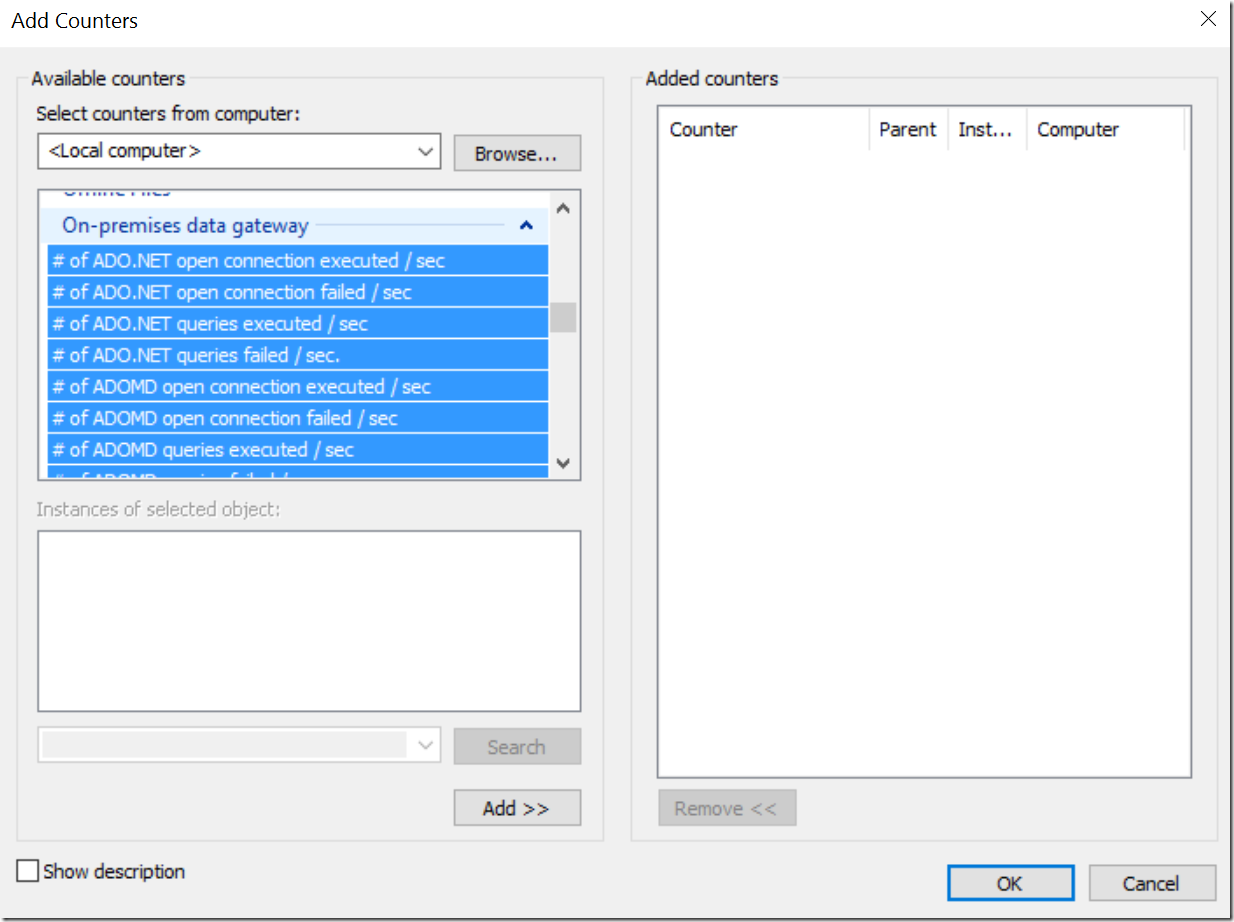Click the Browse... button
This screenshot has width=1234, height=922.
[x=516, y=153]
